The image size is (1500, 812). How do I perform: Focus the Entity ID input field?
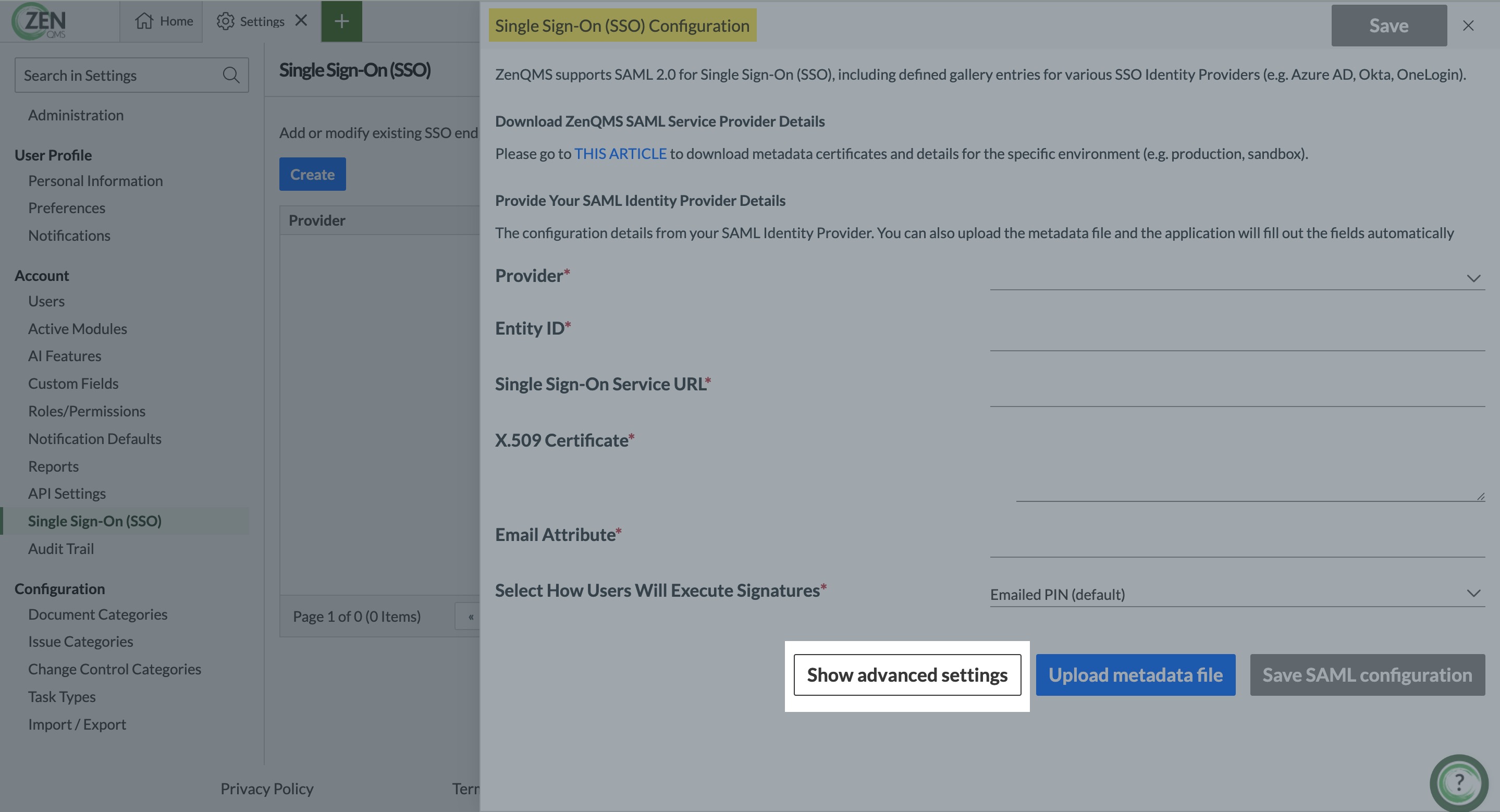[x=1237, y=337]
